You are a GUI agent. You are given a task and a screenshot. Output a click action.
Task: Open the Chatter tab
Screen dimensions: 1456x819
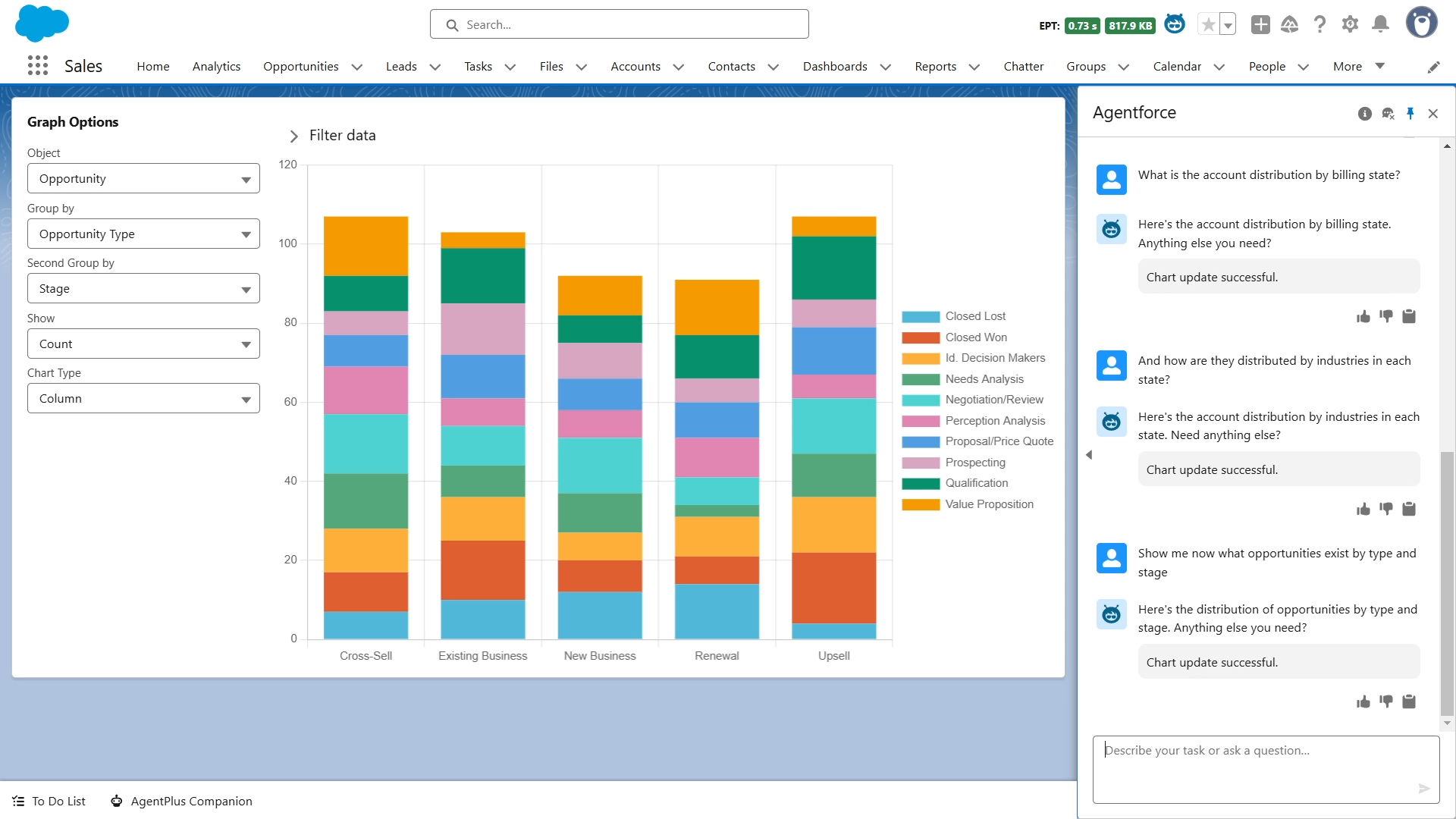click(x=1023, y=67)
